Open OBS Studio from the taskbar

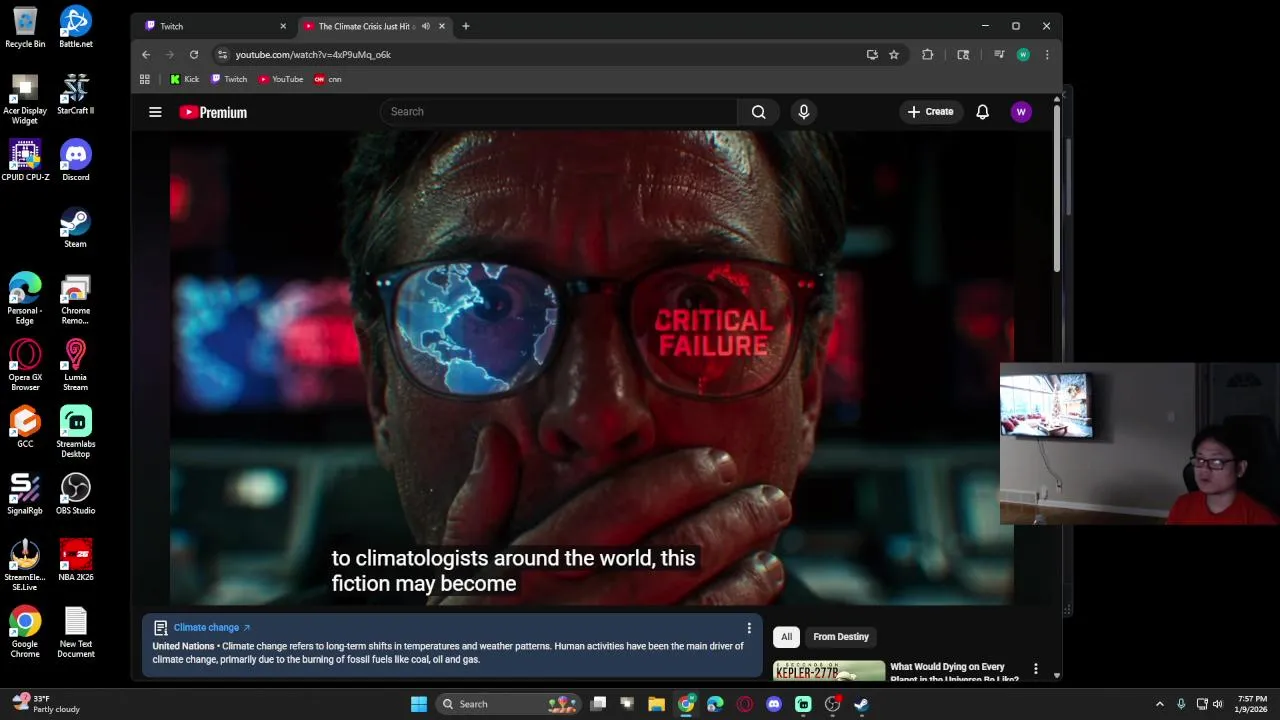tap(832, 704)
